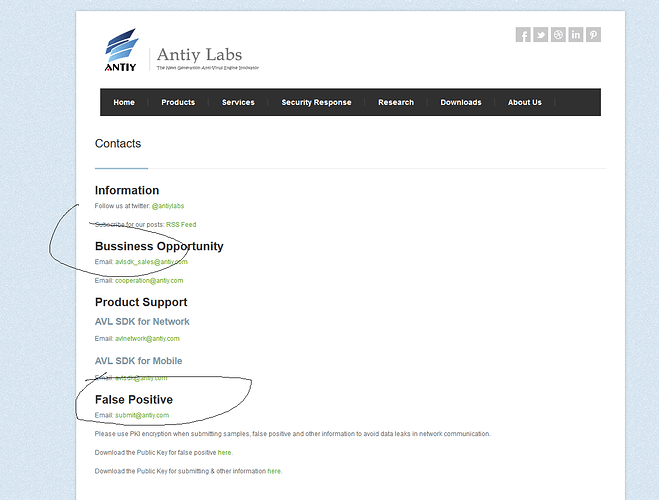Viewport: 659px width, 500px height.
Task: Go to Home in navigation bar
Action: pos(124,102)
